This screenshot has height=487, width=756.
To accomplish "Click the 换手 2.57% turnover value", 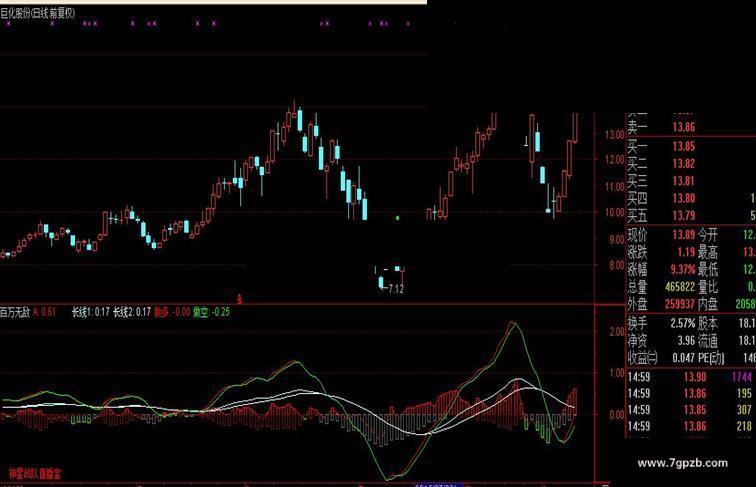I will pyautogui.click(x=683, y=323).
